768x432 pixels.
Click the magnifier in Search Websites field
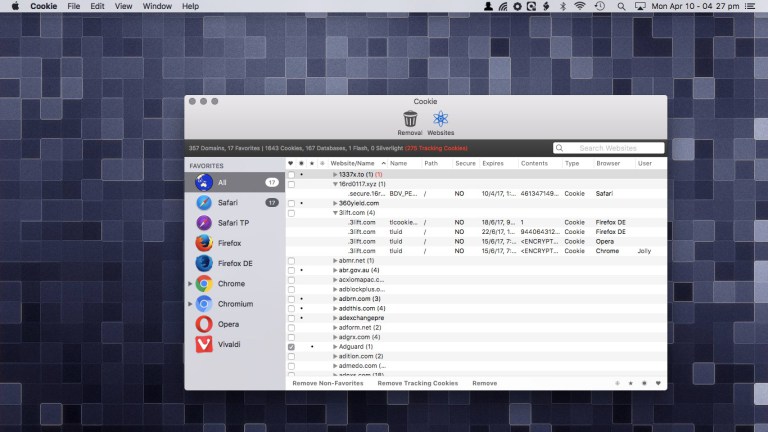[559, 148]
